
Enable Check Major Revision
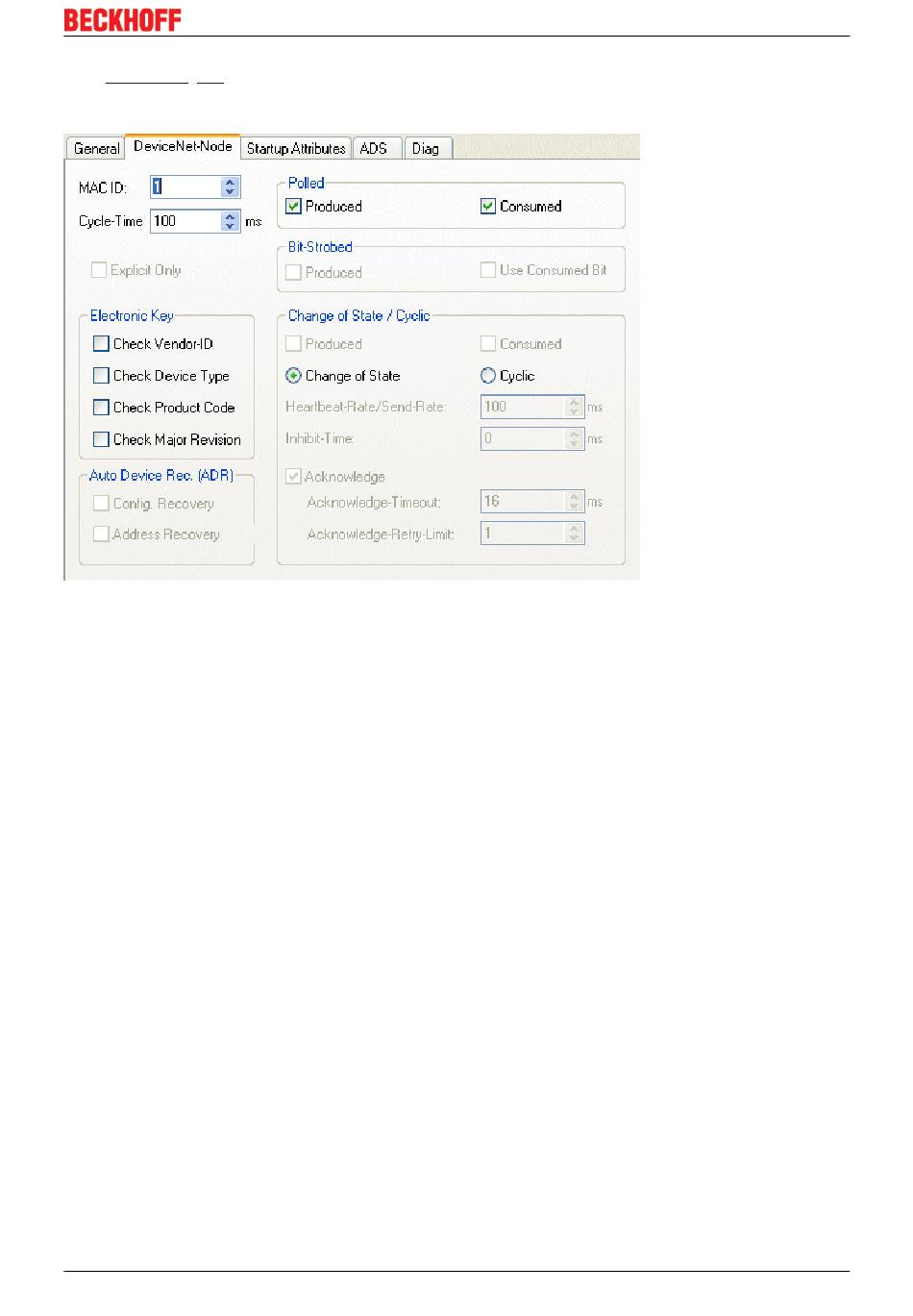pos(101,438)
